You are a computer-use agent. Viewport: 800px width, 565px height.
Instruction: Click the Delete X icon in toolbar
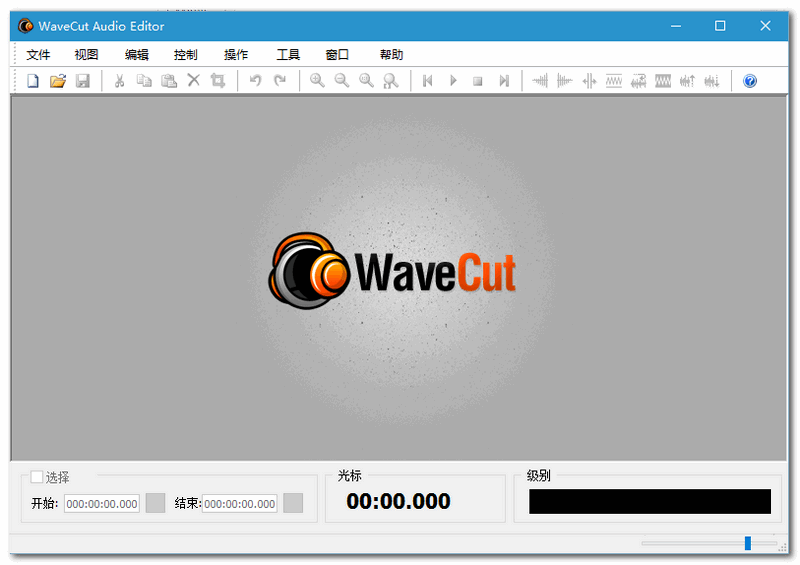point(194,81)
